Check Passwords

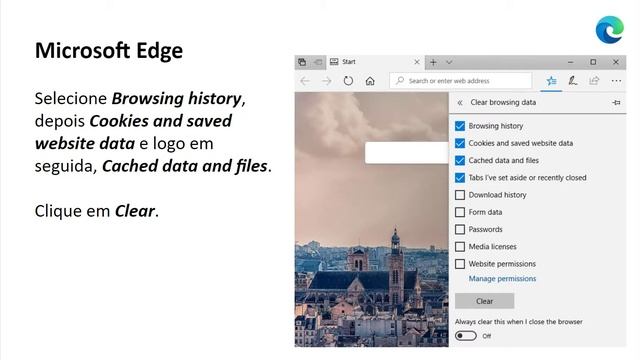point(460,229)
